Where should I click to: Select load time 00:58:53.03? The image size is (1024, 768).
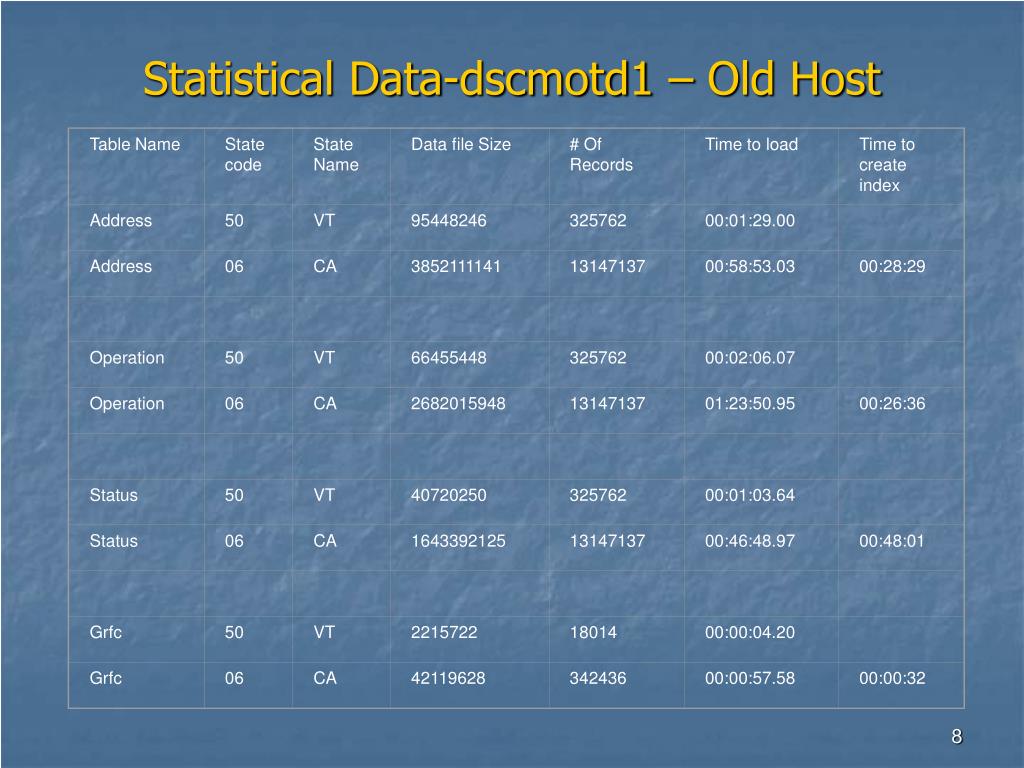pyautogui.click(x=750, y=266)
